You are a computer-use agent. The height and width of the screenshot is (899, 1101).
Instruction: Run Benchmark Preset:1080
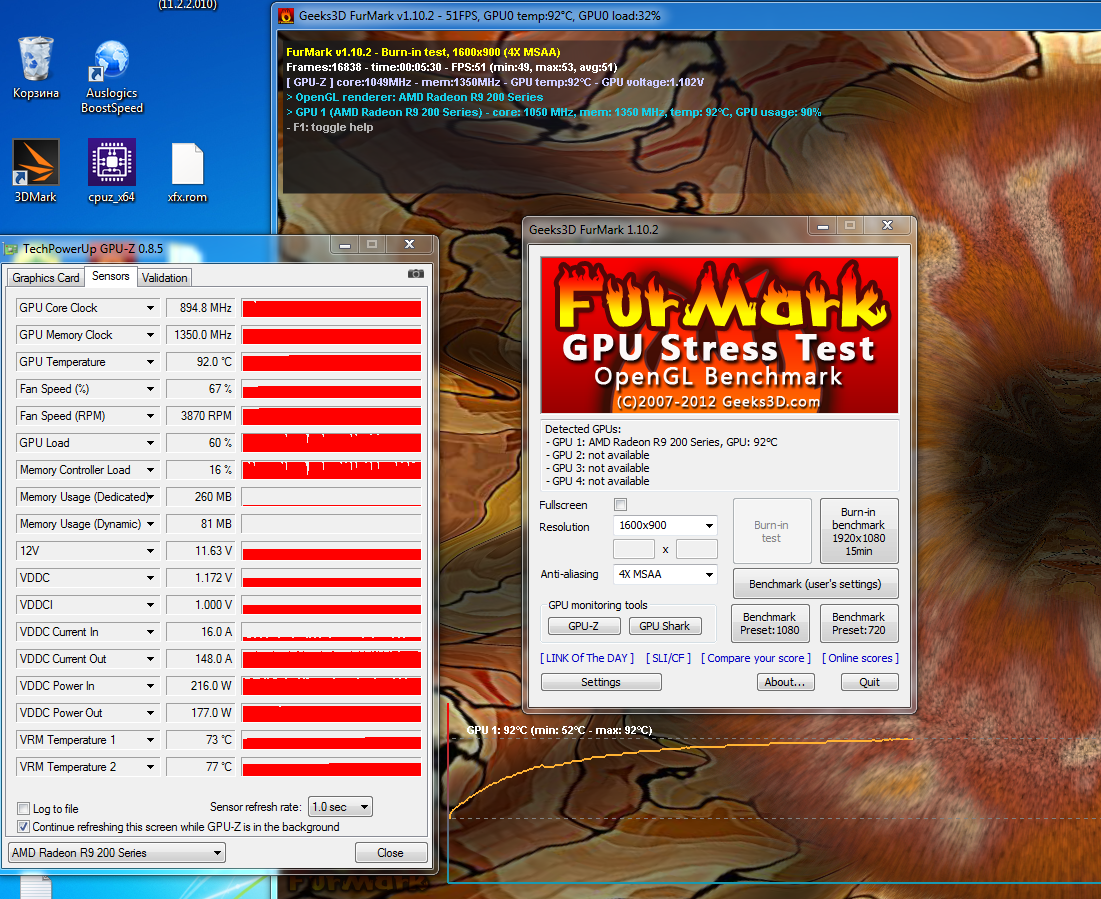point(770,624)
